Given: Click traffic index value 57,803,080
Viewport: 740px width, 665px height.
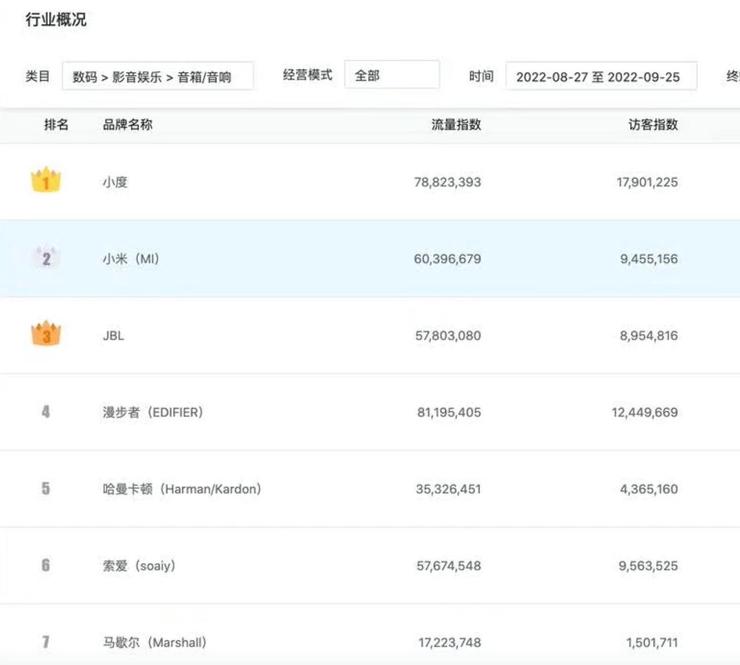Looking at the screenshot, I should 448,336.
